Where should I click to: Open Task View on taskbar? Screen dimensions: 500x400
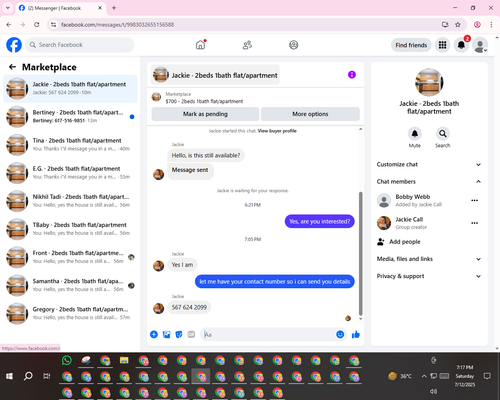[x=47, y=376]
